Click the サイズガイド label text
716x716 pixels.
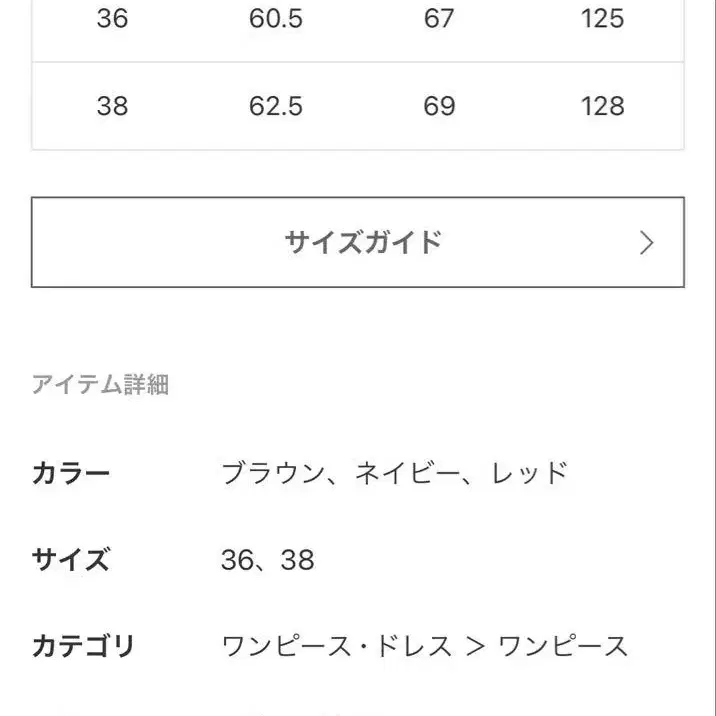point(363,242)
